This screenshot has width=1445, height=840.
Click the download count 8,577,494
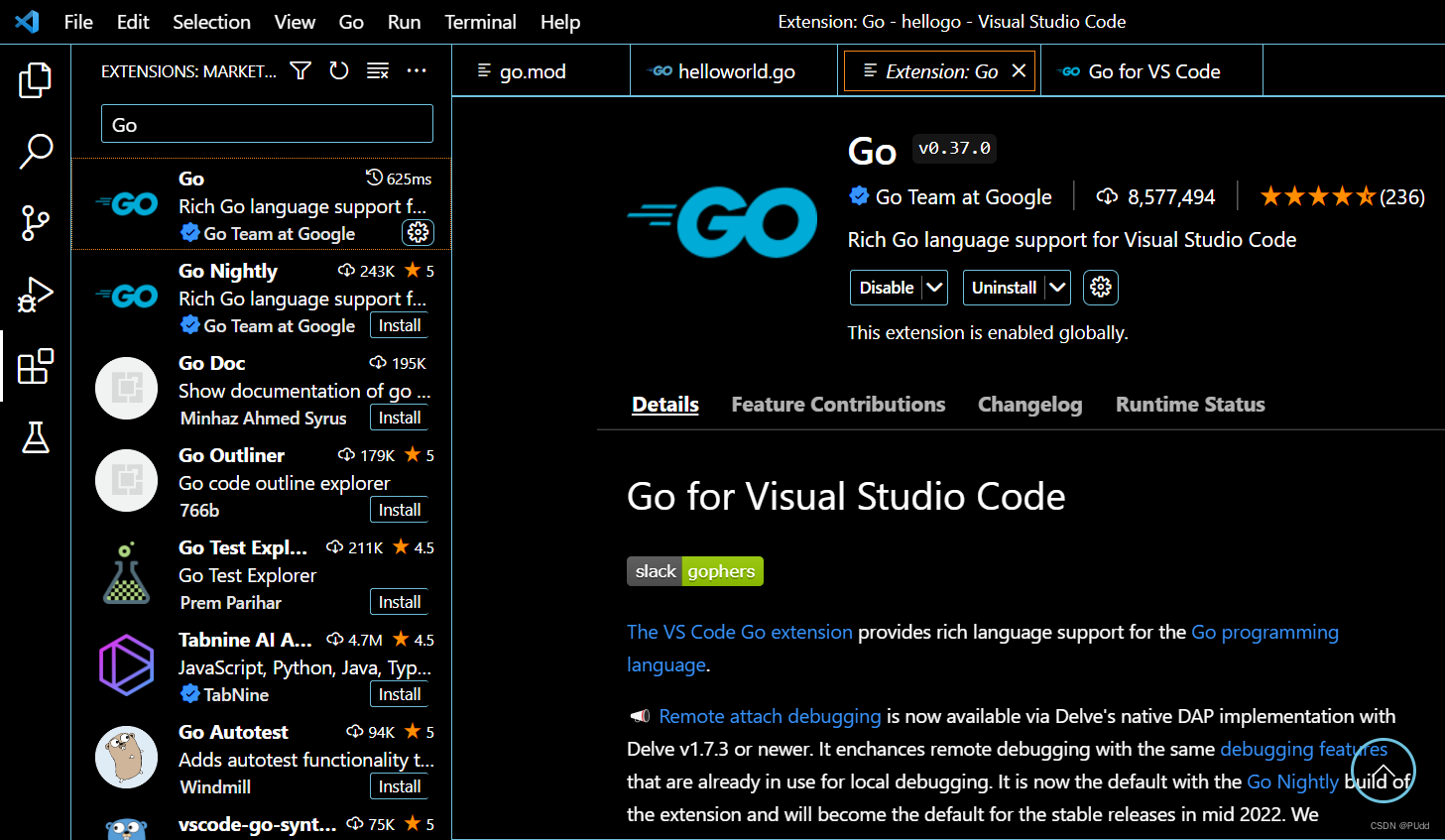pos(1155,196)
